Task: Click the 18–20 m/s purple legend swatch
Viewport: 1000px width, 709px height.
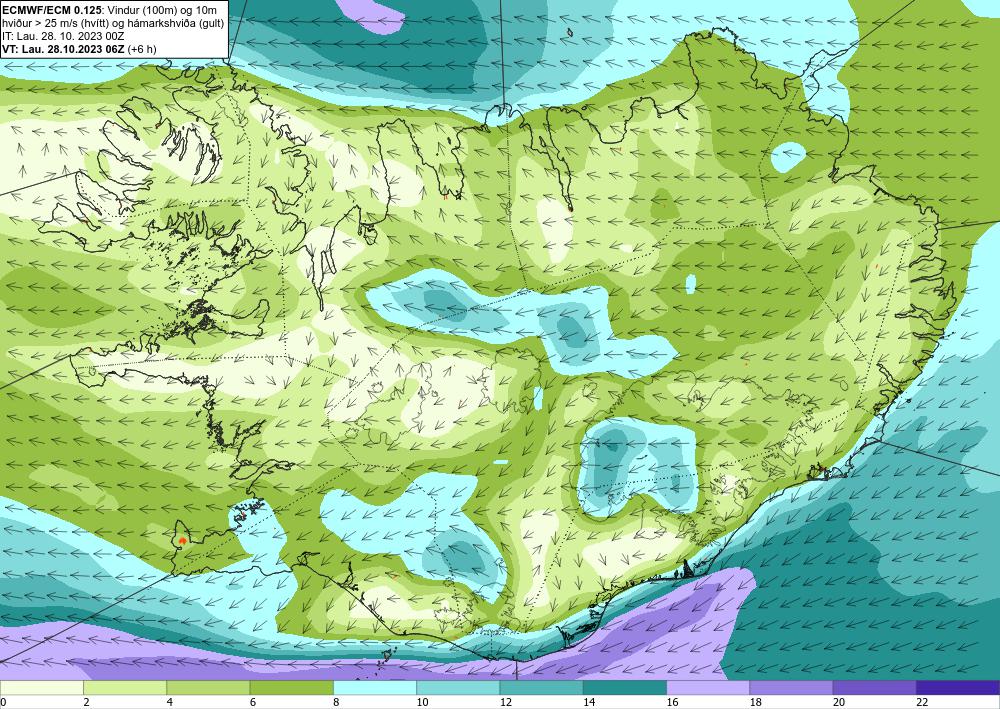Action: coord(791,688)
